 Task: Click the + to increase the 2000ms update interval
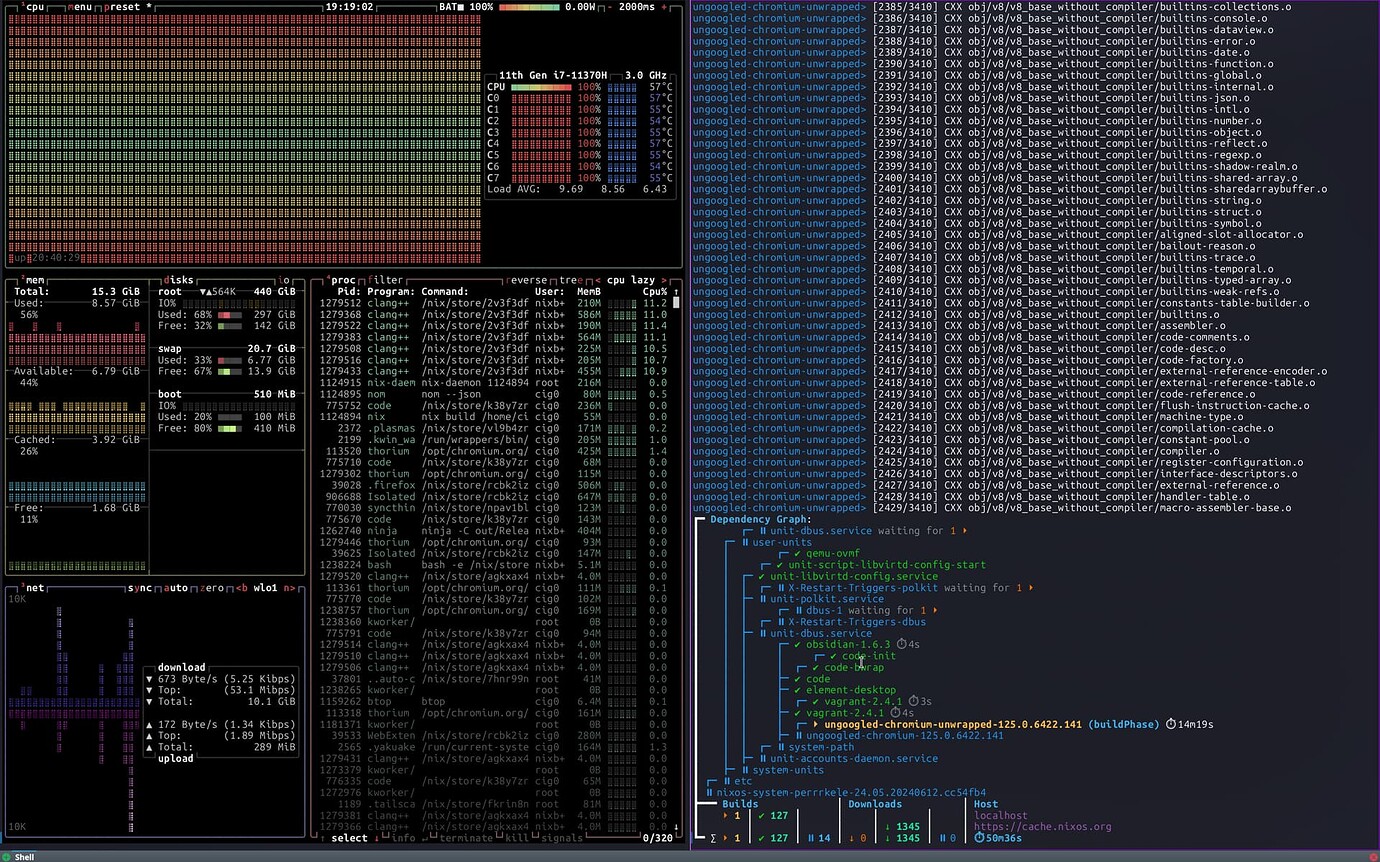click(664, 6)
